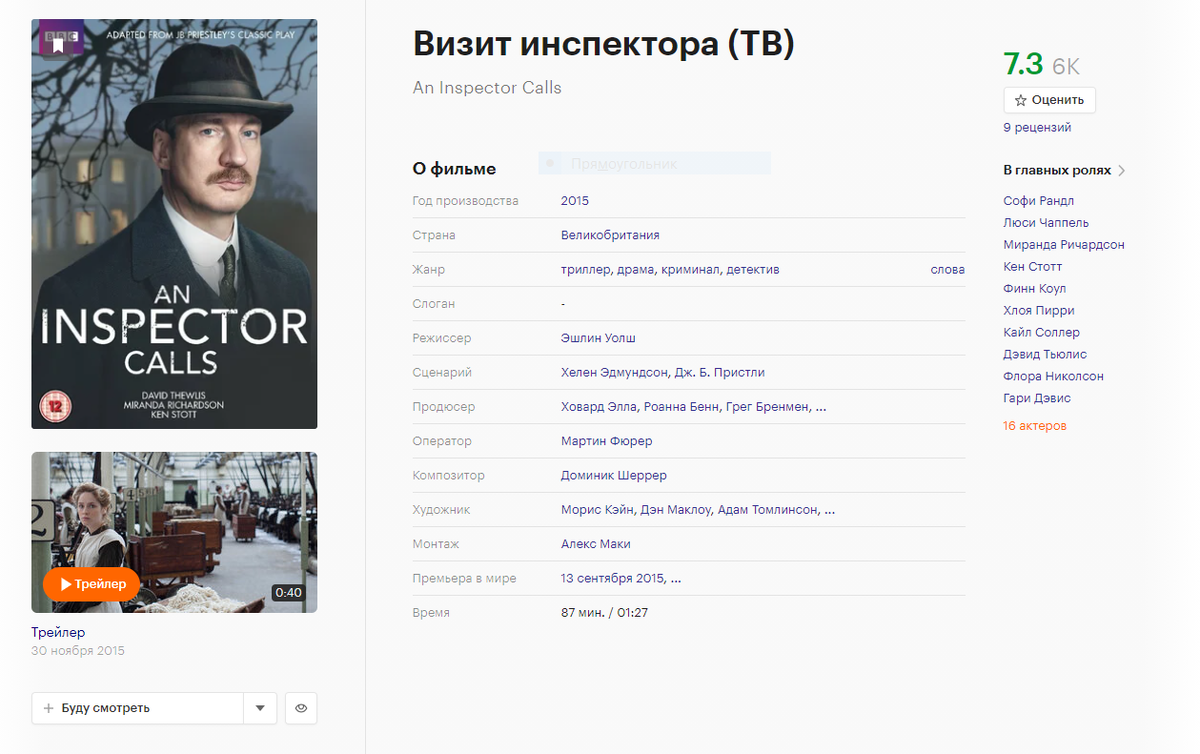The width and height of the screenshot is (1200, 754).
Task: Add film via Буду смотреть button
Action: (x=137, y=708)
